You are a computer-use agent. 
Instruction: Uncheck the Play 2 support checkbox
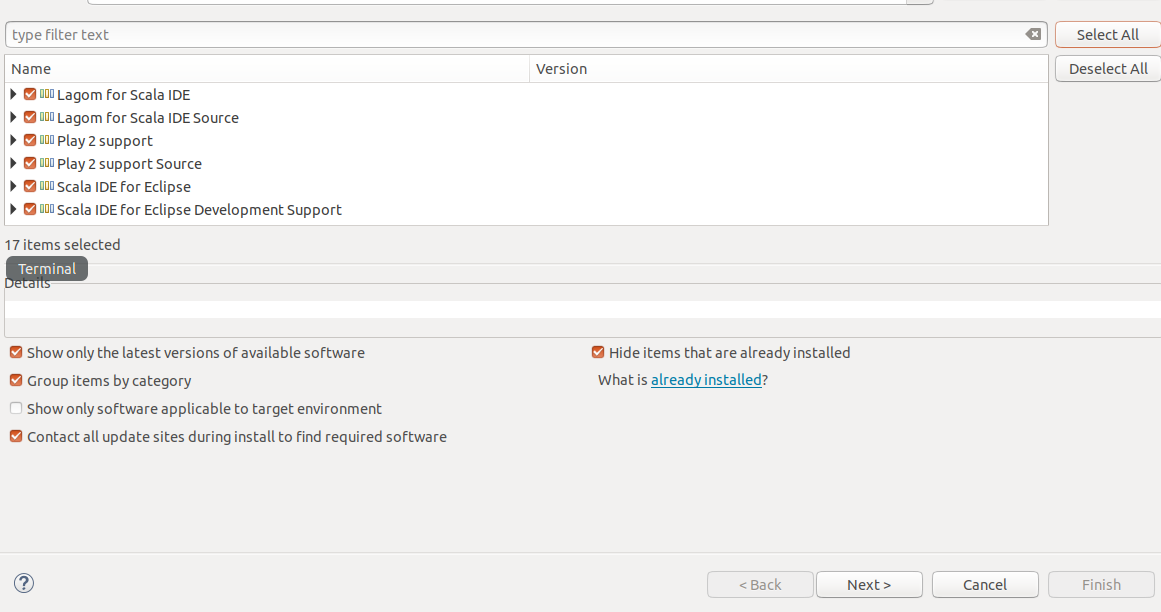coord(30,140)
